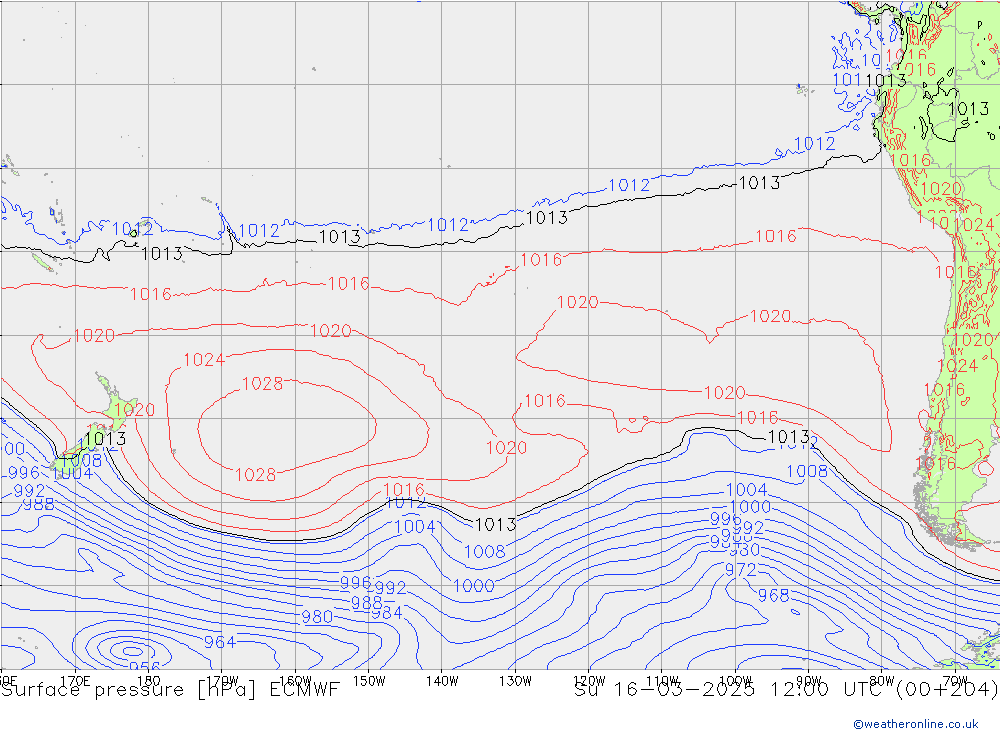Click the black 1013 label over Brazil

[x=969, y=108]
